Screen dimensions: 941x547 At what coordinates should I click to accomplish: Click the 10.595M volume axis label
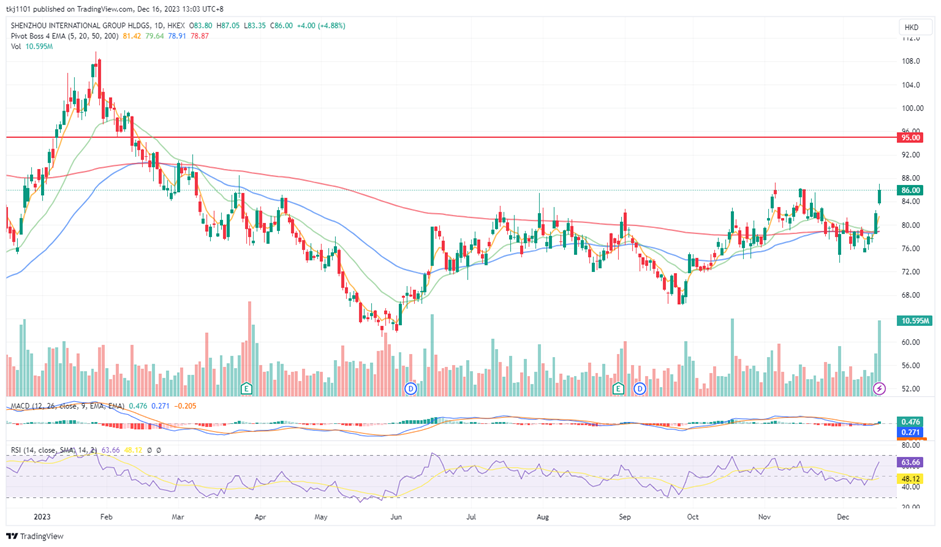click(x=914, y=321)
